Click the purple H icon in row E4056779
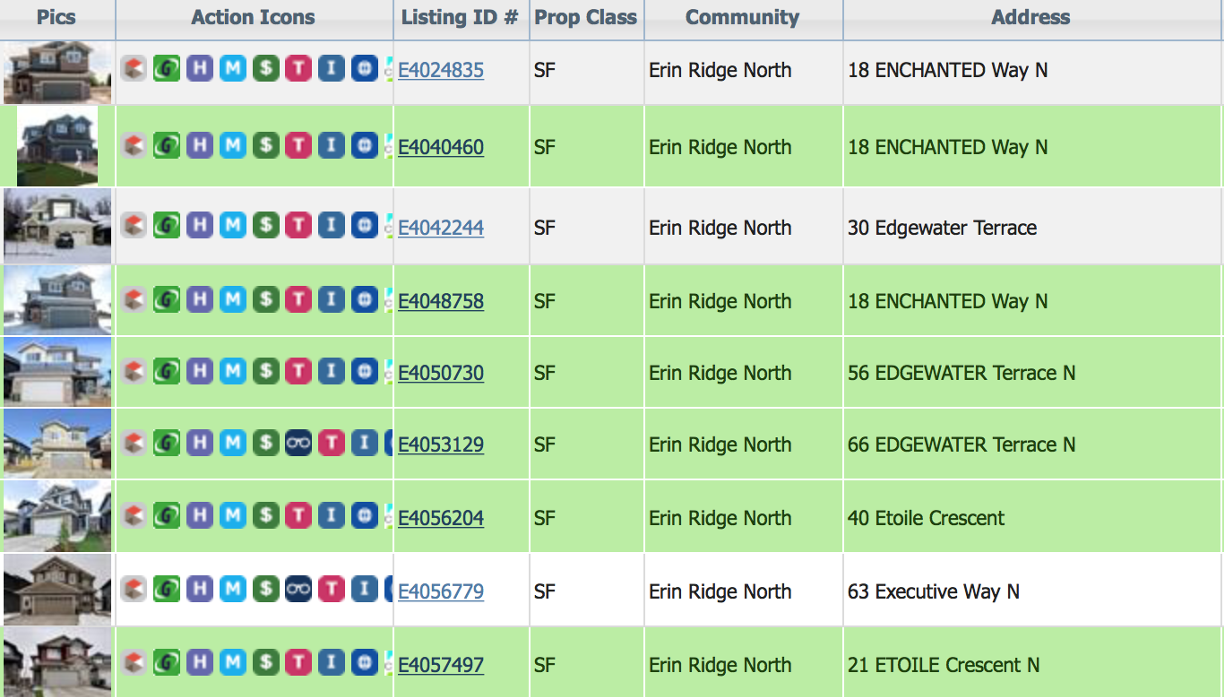The image size is (1224, 697). click(200, 590)
